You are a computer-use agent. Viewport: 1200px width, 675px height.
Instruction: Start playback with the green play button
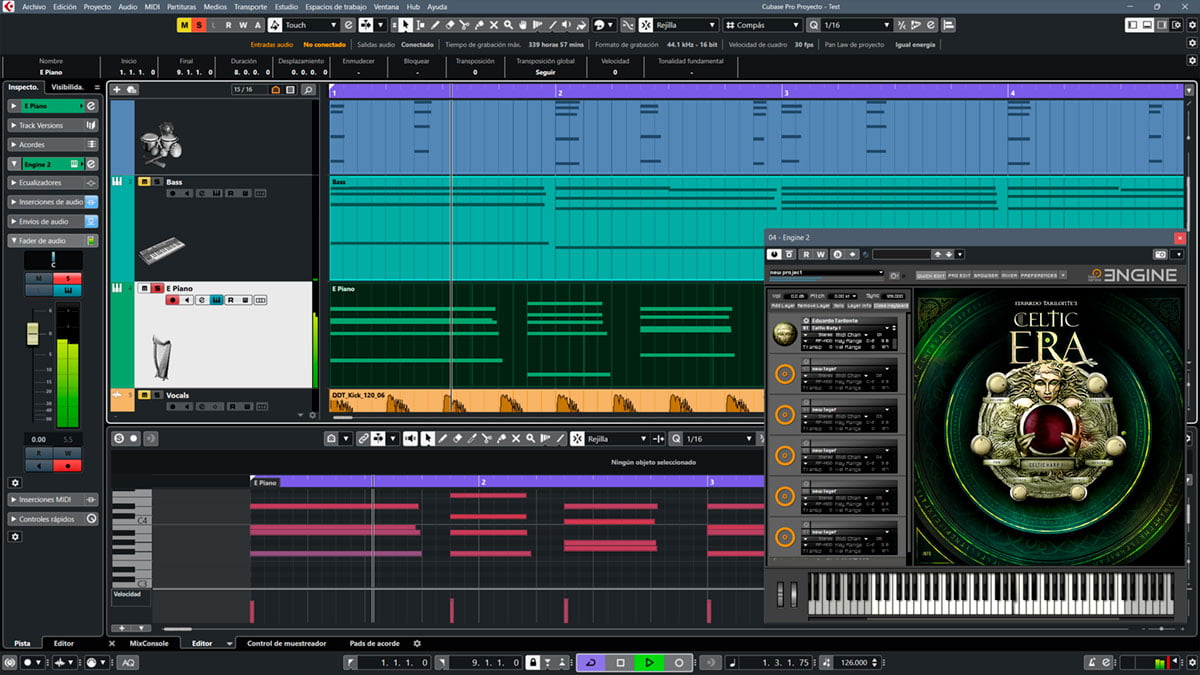coord(649,662)
